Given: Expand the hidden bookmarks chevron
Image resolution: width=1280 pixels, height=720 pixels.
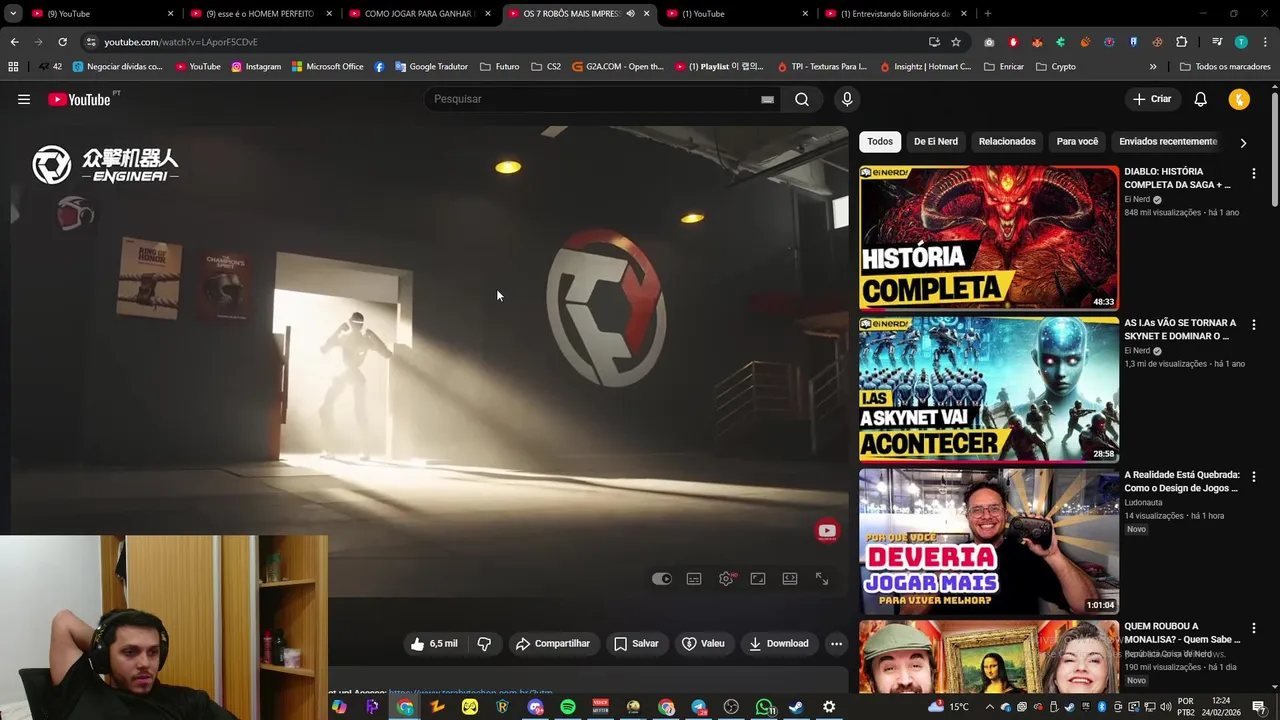Looking at the screenshot, I should 1153,67.
